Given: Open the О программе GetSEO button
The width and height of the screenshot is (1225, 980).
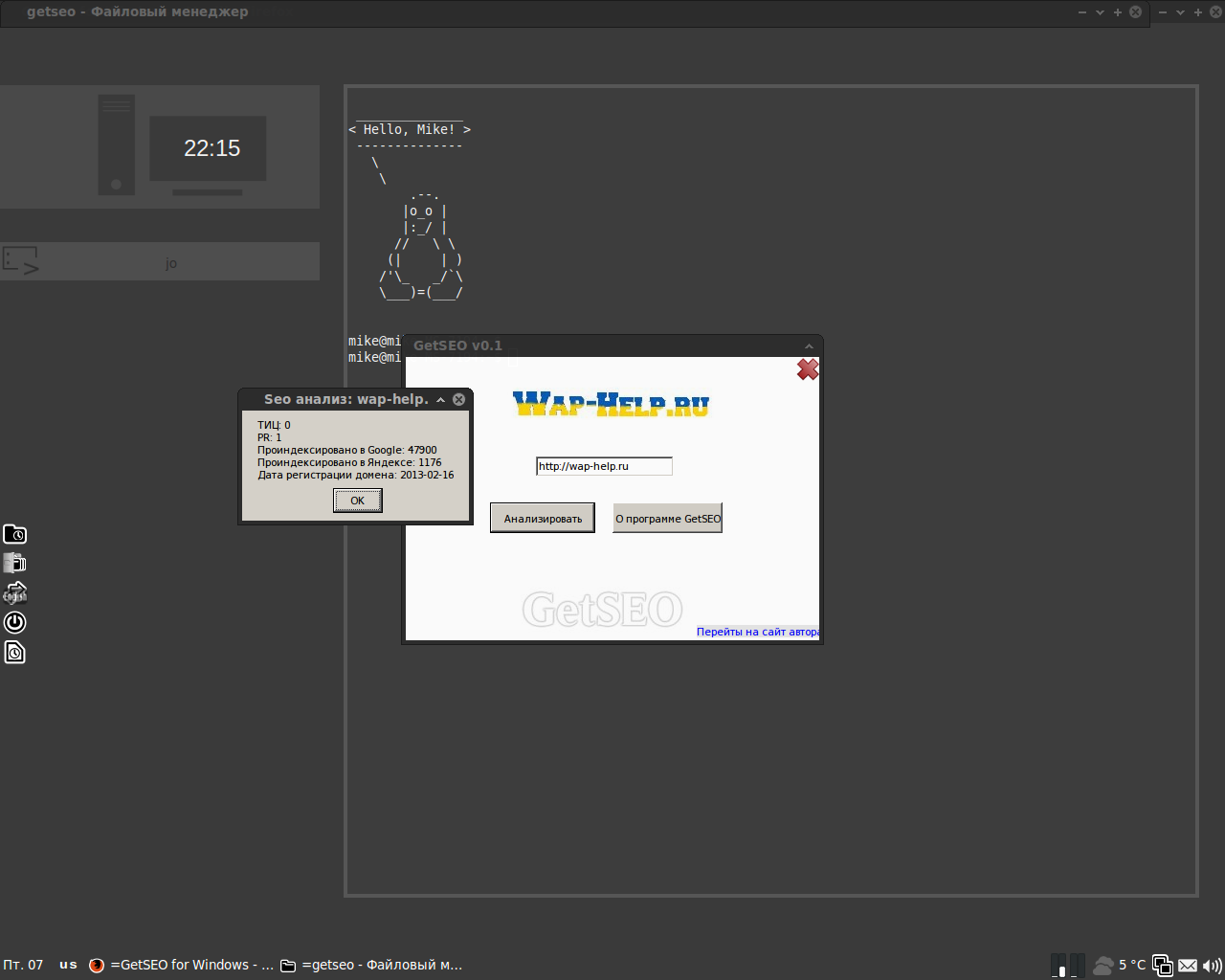Looking at the screenshot, I should (x=668, y=518).
